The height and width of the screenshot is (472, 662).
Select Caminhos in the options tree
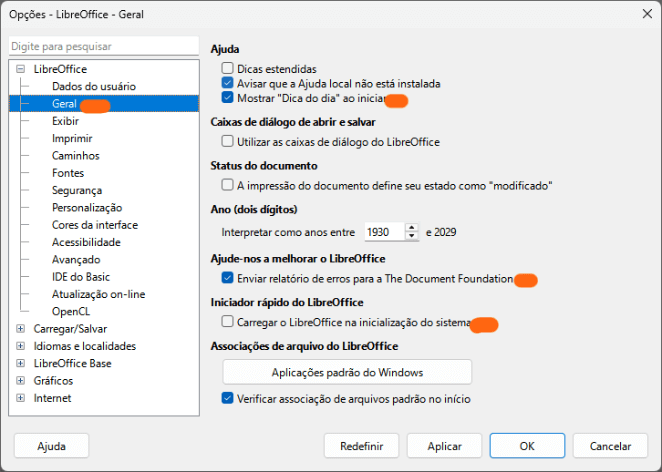coord(76,155)
